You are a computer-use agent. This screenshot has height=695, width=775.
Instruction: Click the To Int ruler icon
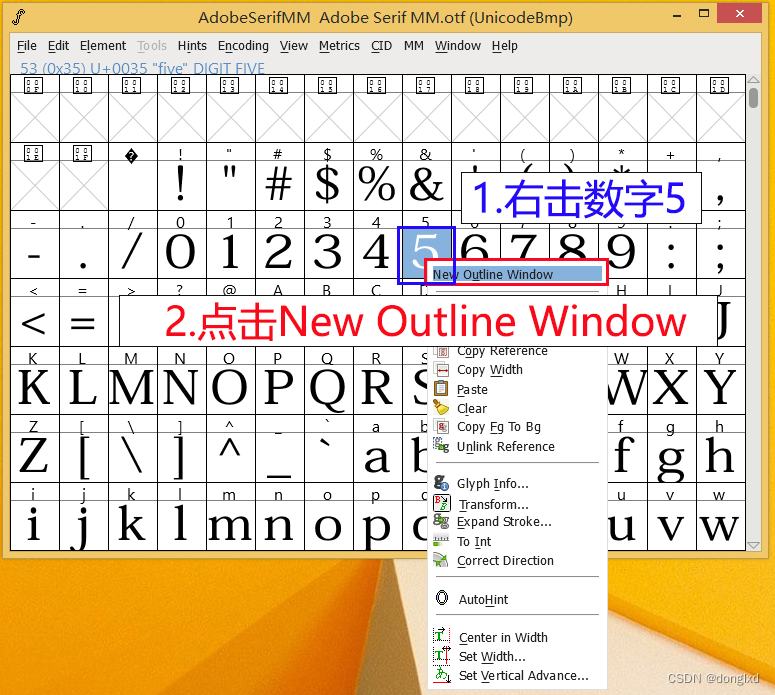(441, 541)
